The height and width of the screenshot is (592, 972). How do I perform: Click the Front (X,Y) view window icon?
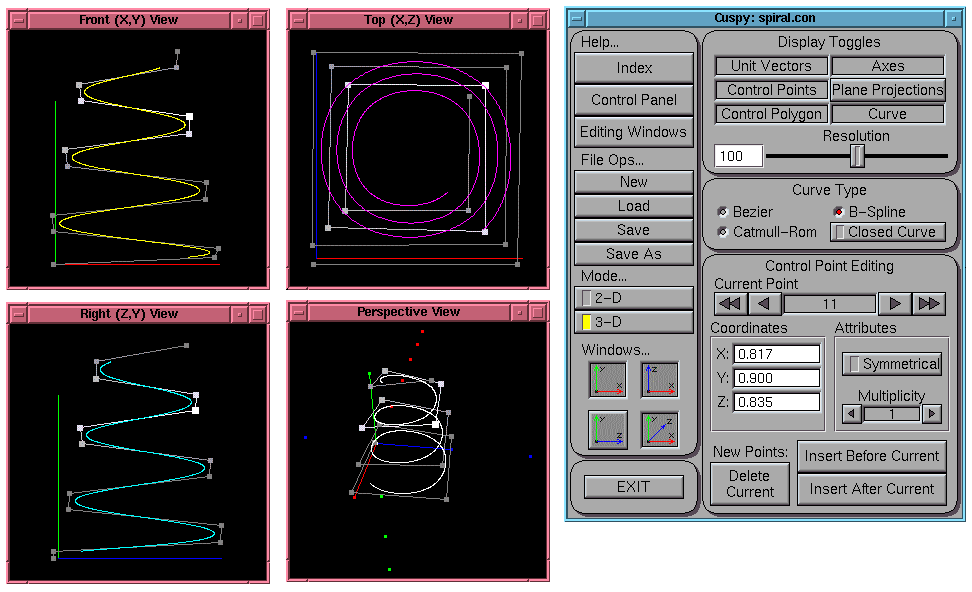pyautogui.click(x=608, y=381)
